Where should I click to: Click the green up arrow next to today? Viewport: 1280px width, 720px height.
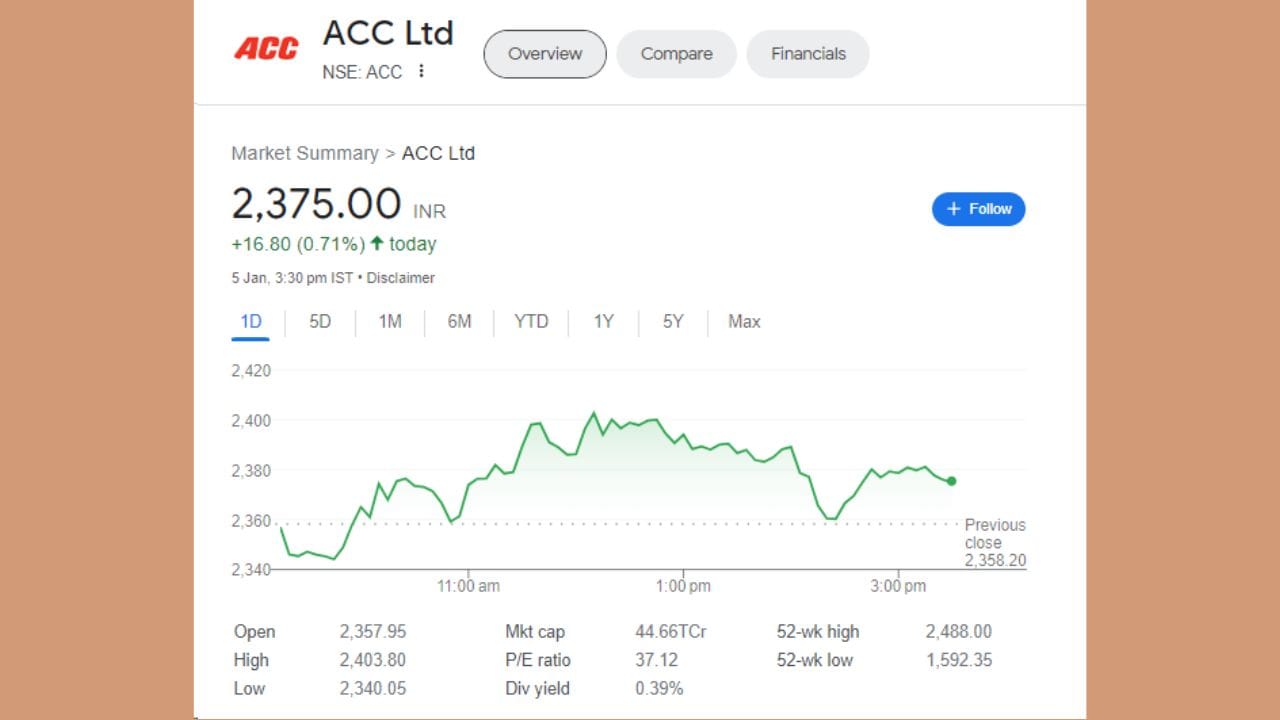377,243
